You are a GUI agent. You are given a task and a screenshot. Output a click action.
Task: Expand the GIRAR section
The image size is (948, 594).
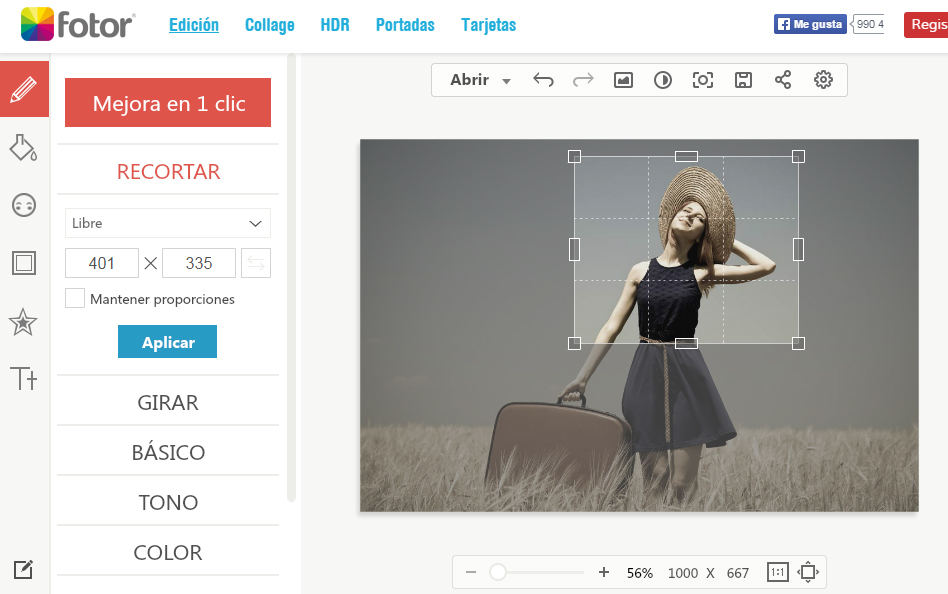coord(168,402)
